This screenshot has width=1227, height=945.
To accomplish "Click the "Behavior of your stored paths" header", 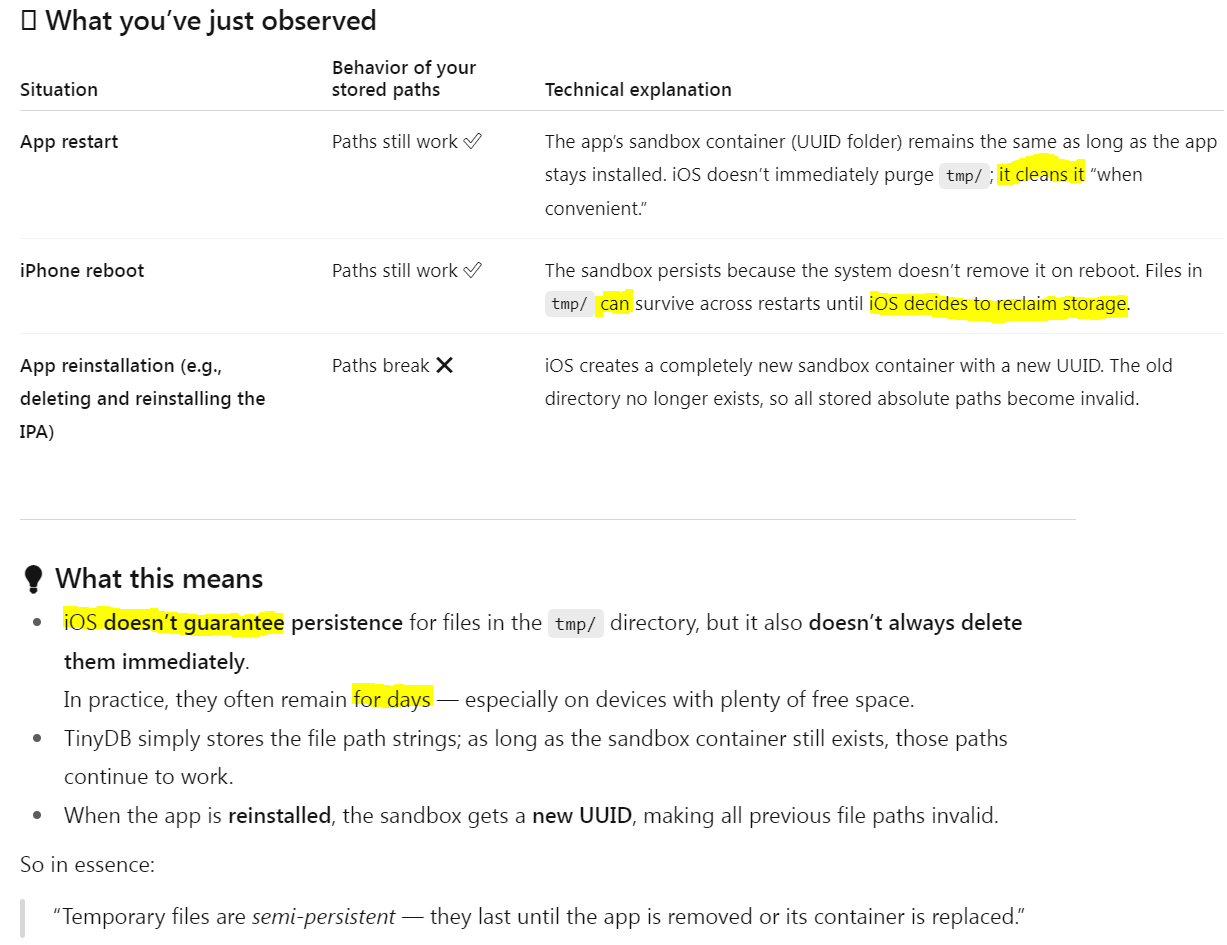I will tap(403, 79).
